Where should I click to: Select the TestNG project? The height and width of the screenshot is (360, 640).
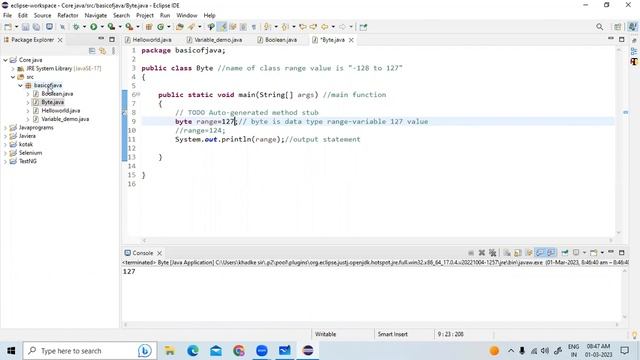coord(28,161)
